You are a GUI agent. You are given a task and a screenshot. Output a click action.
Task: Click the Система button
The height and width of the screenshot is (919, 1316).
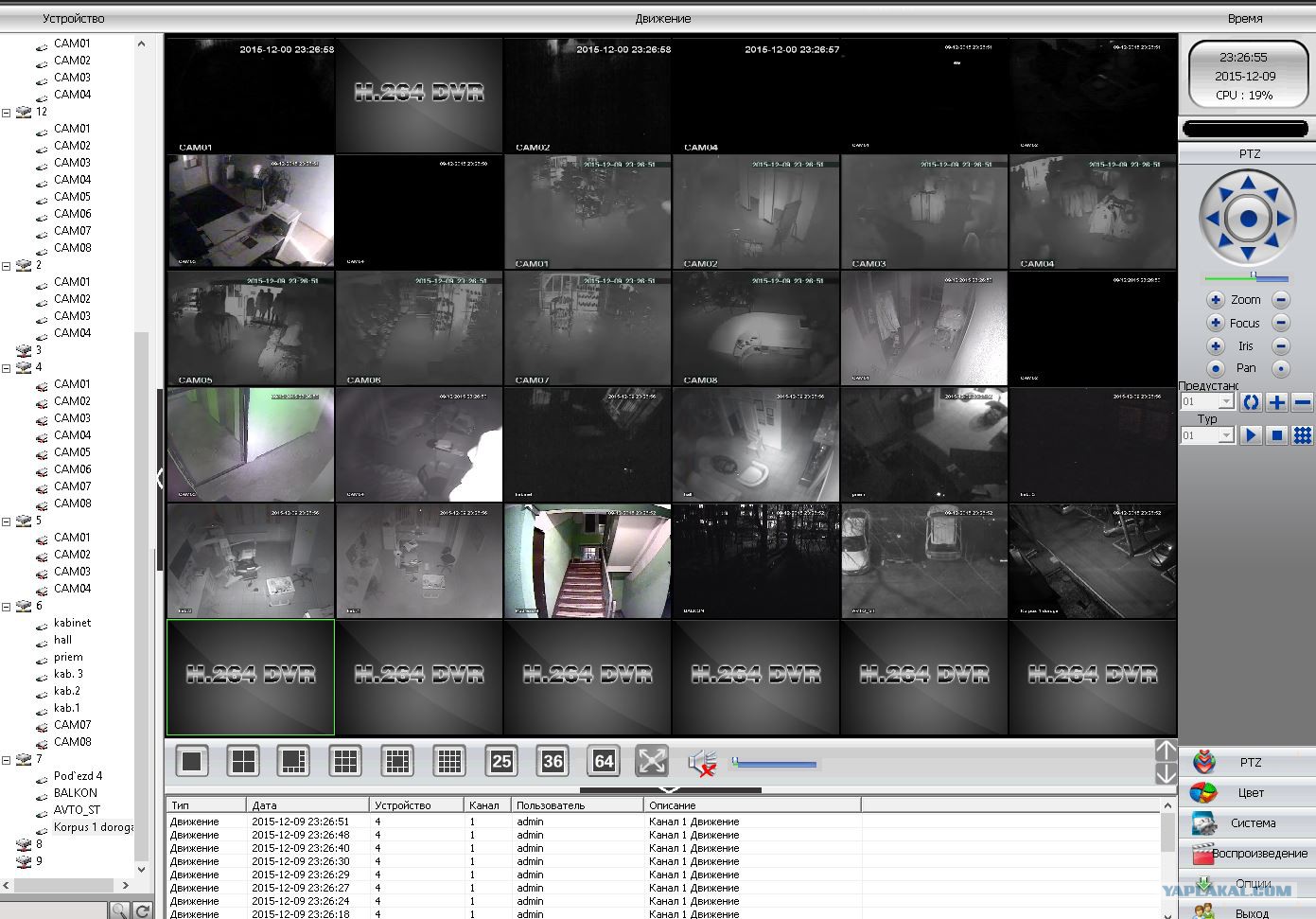point(1251,823)
